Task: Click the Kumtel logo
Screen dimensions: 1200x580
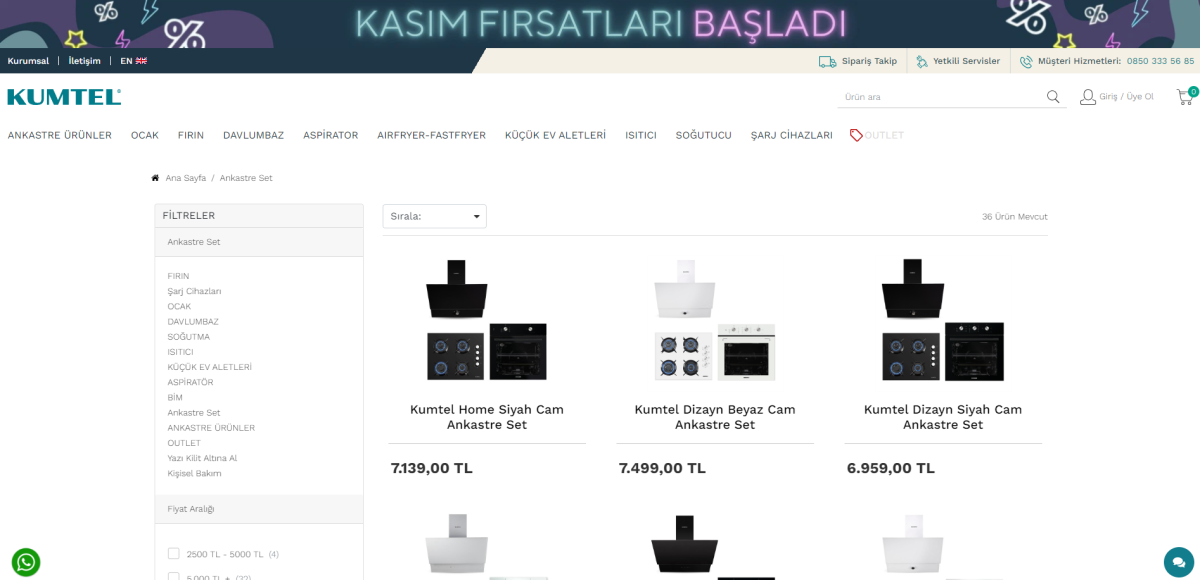Action: click(64, 97)
